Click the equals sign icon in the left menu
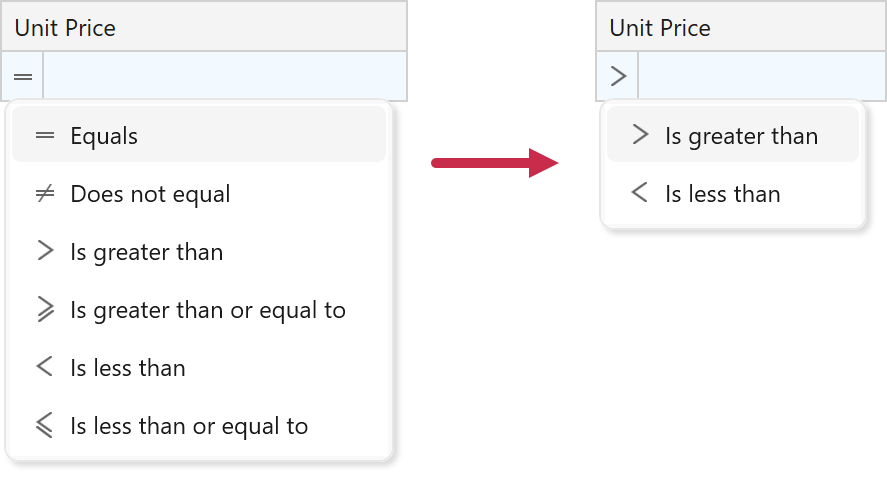887x484 pixels. [x=44, y=136]
